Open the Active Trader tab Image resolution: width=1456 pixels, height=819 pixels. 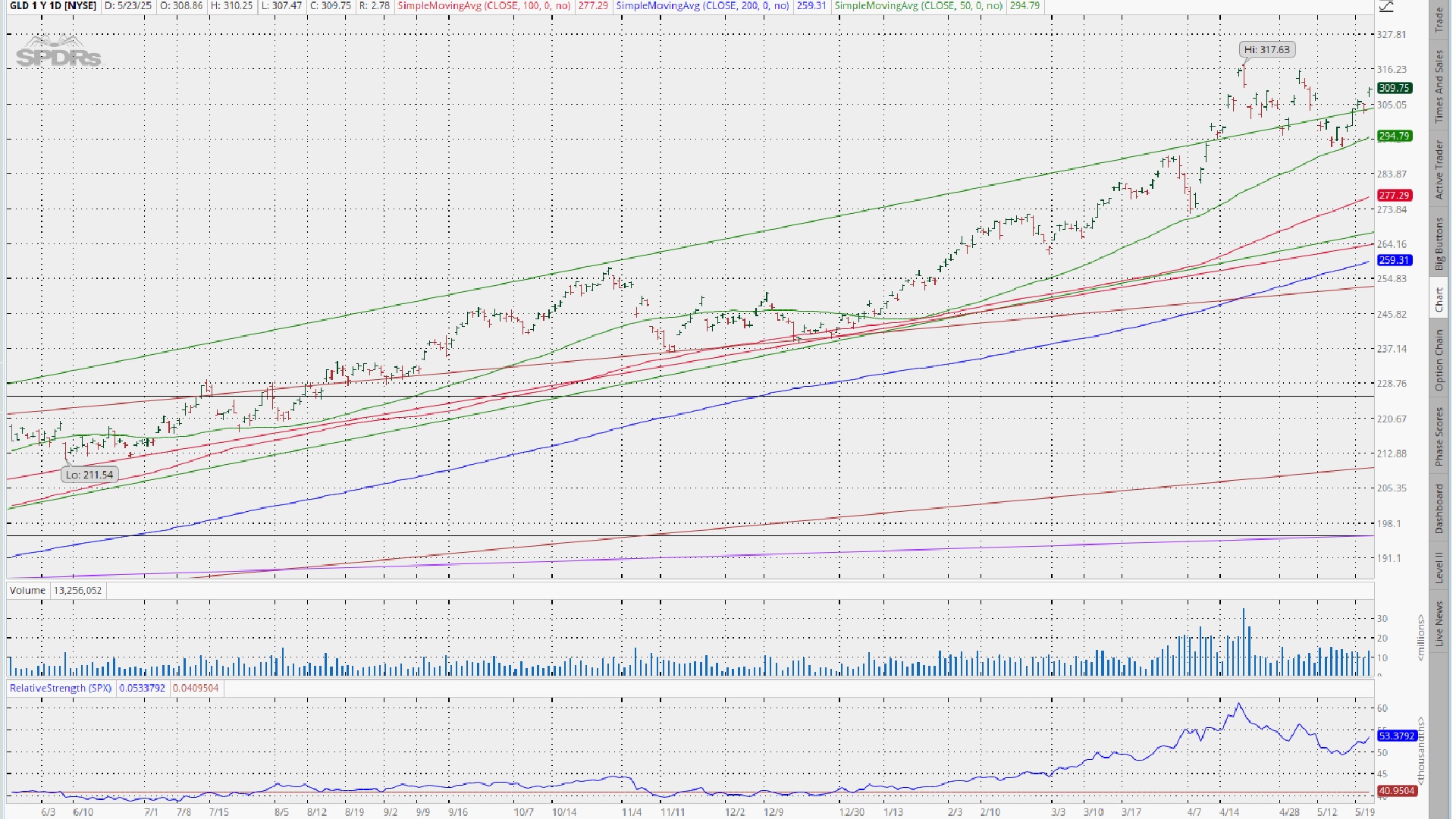click(1439, 170)
